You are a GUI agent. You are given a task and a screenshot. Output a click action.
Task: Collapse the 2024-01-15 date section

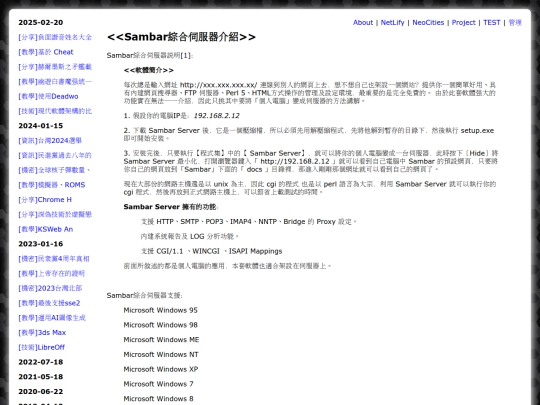point(41,126)
